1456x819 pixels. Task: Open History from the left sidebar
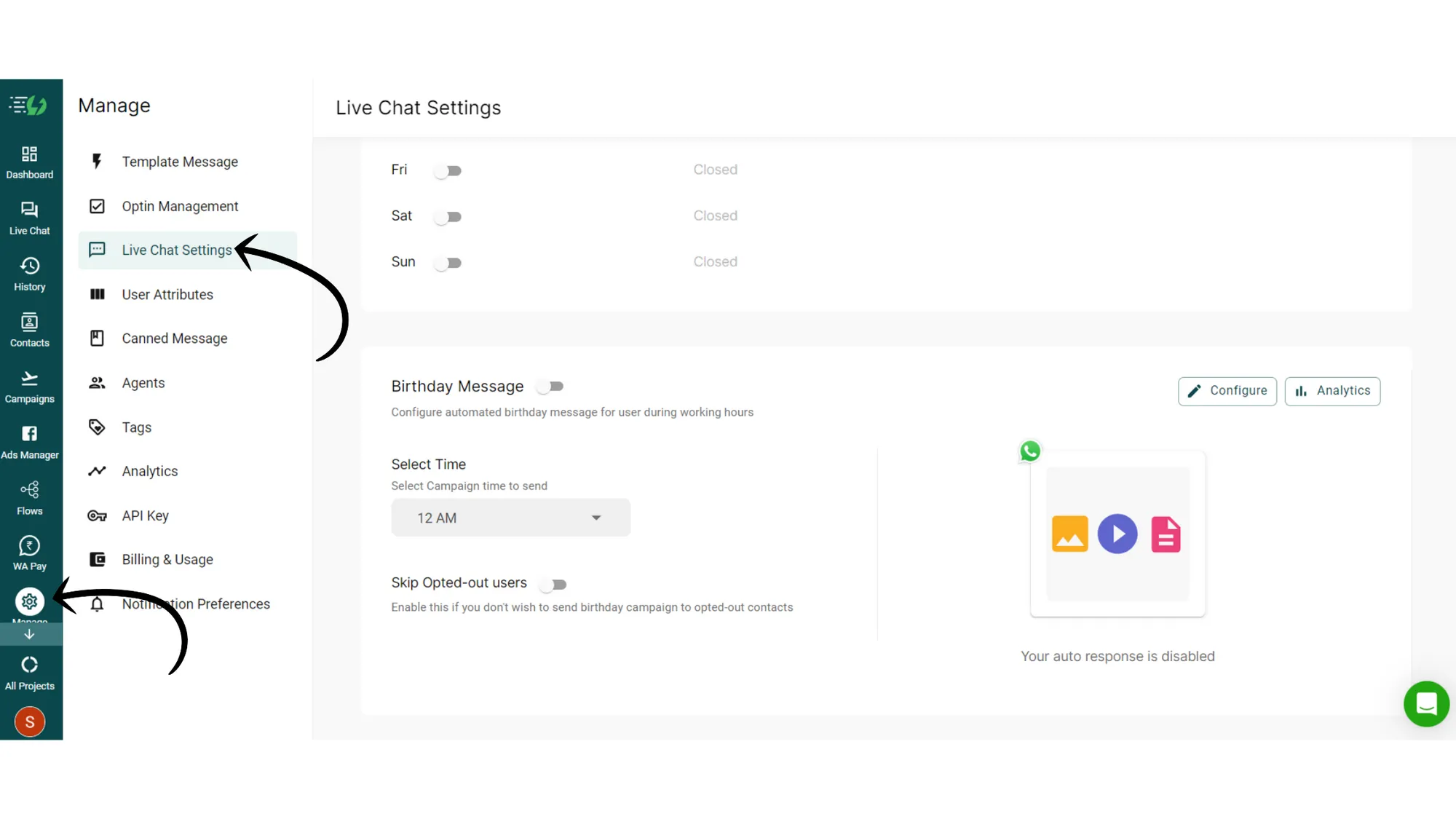[29, 272]
